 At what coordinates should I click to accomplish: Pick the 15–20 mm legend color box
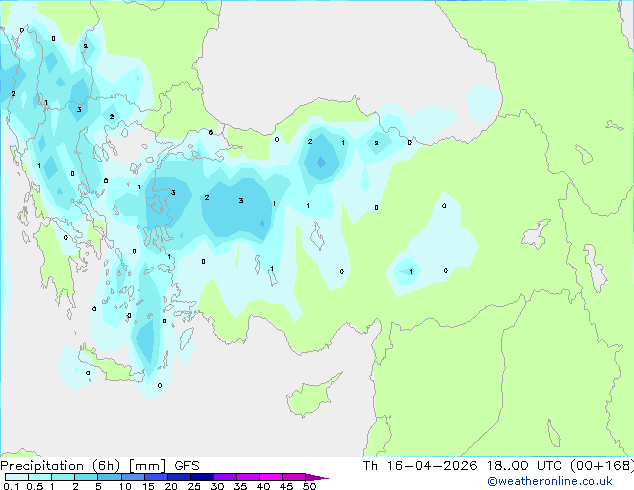155,477
